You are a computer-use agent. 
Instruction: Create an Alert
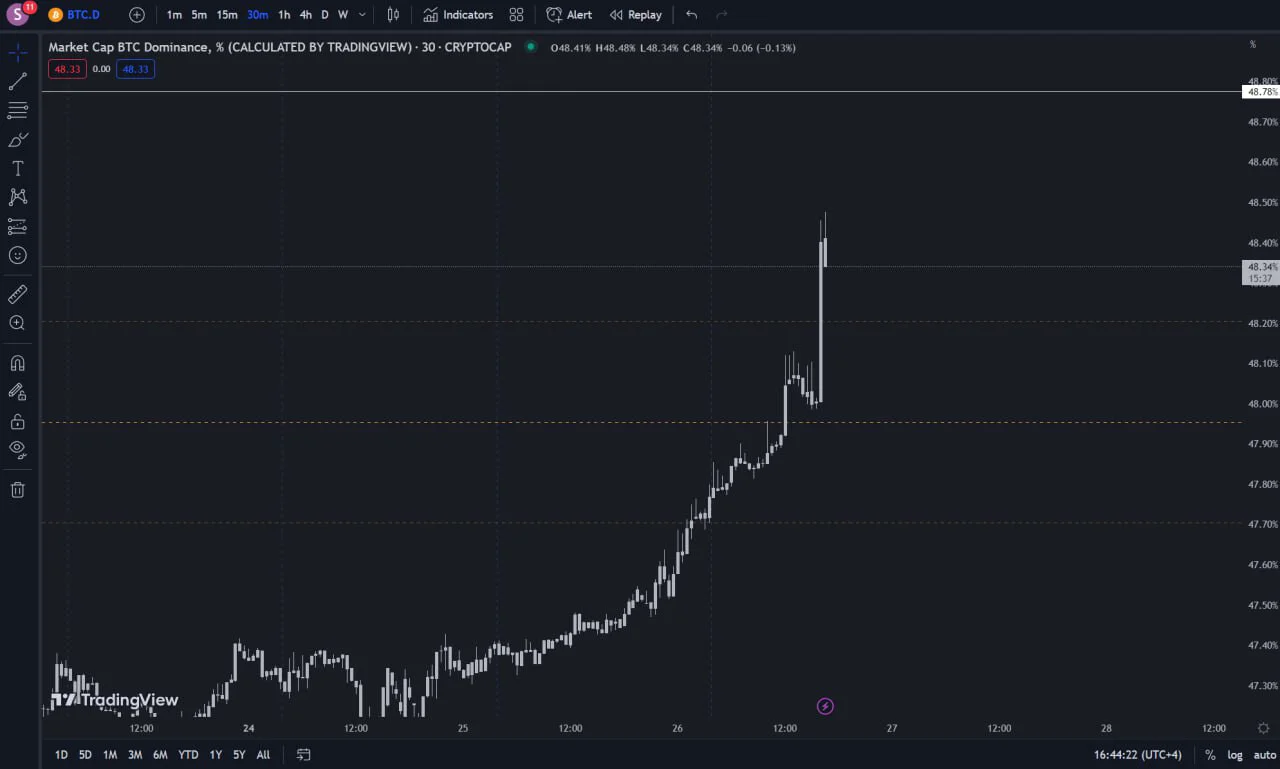tap(569, 15)
